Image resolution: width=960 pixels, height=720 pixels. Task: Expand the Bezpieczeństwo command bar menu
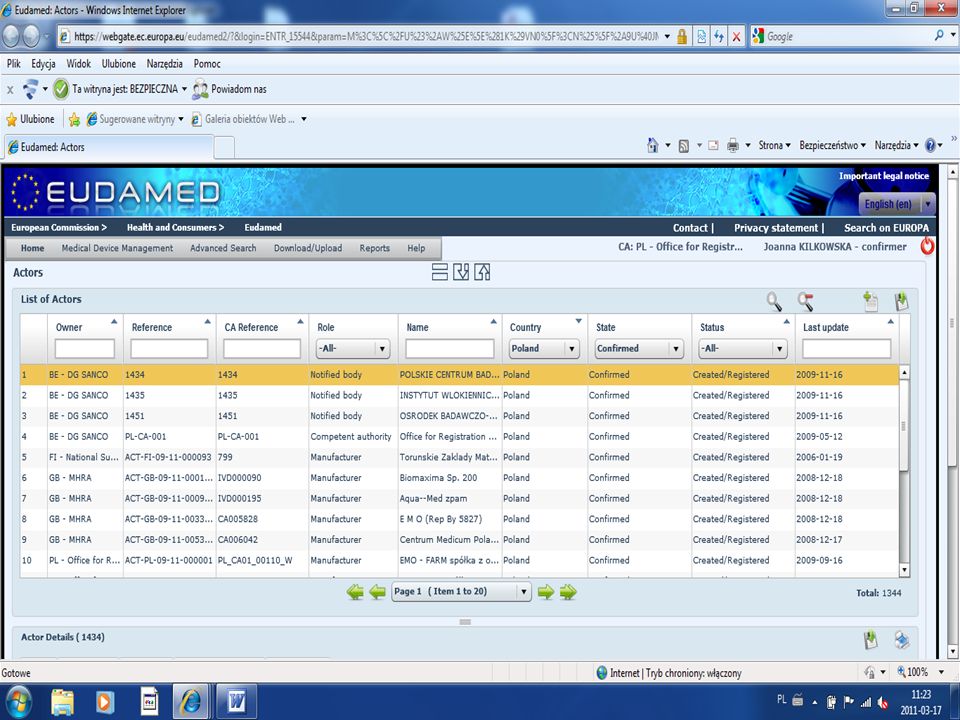[833, 145]
